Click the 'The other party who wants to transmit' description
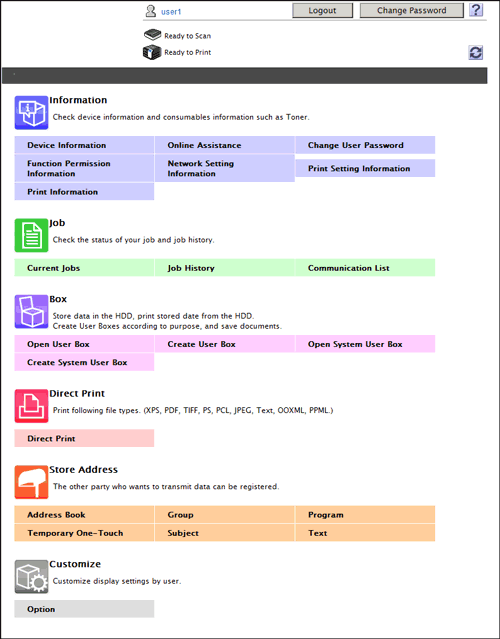Viewport: 500px width, 639px height. pyautogui.click(x=166, y=487)
